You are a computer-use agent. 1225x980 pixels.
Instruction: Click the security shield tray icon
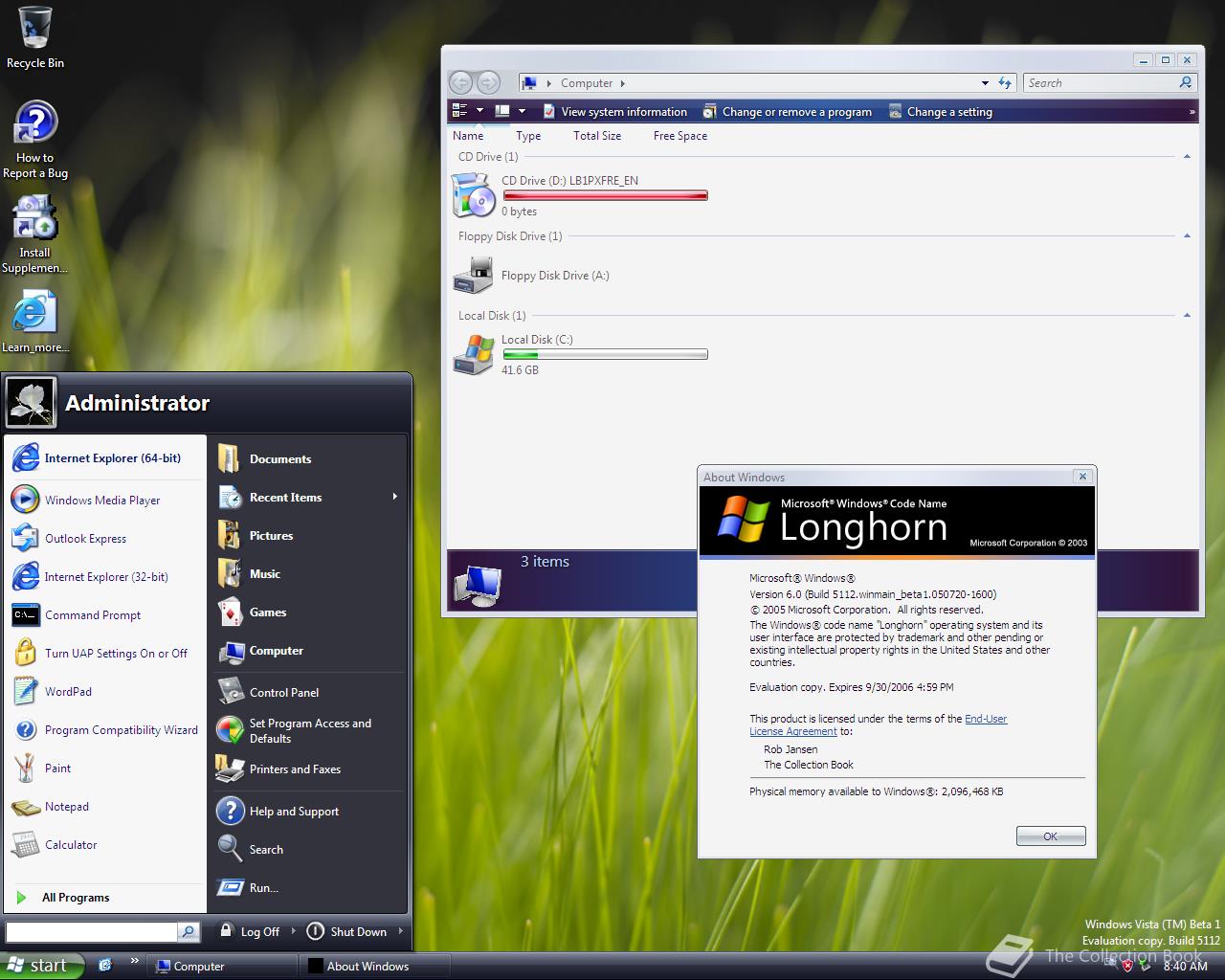[1128, 966]
